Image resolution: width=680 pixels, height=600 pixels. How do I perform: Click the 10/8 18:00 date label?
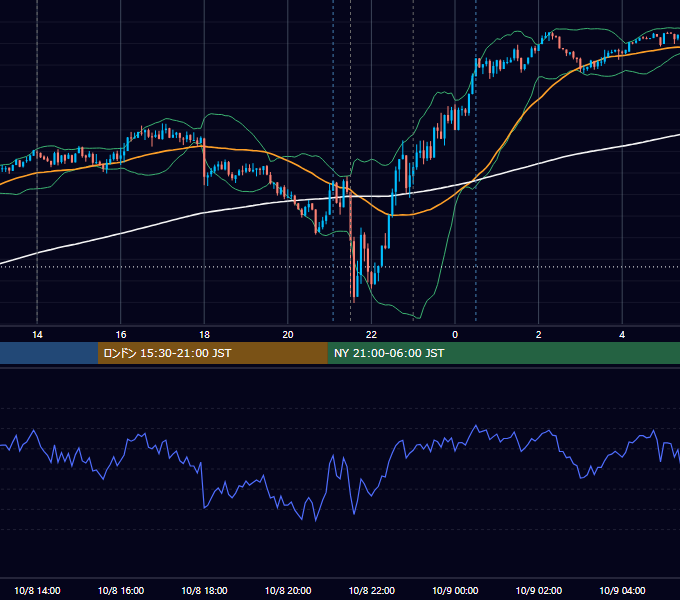pyautogui.click(x=204, y=590)
